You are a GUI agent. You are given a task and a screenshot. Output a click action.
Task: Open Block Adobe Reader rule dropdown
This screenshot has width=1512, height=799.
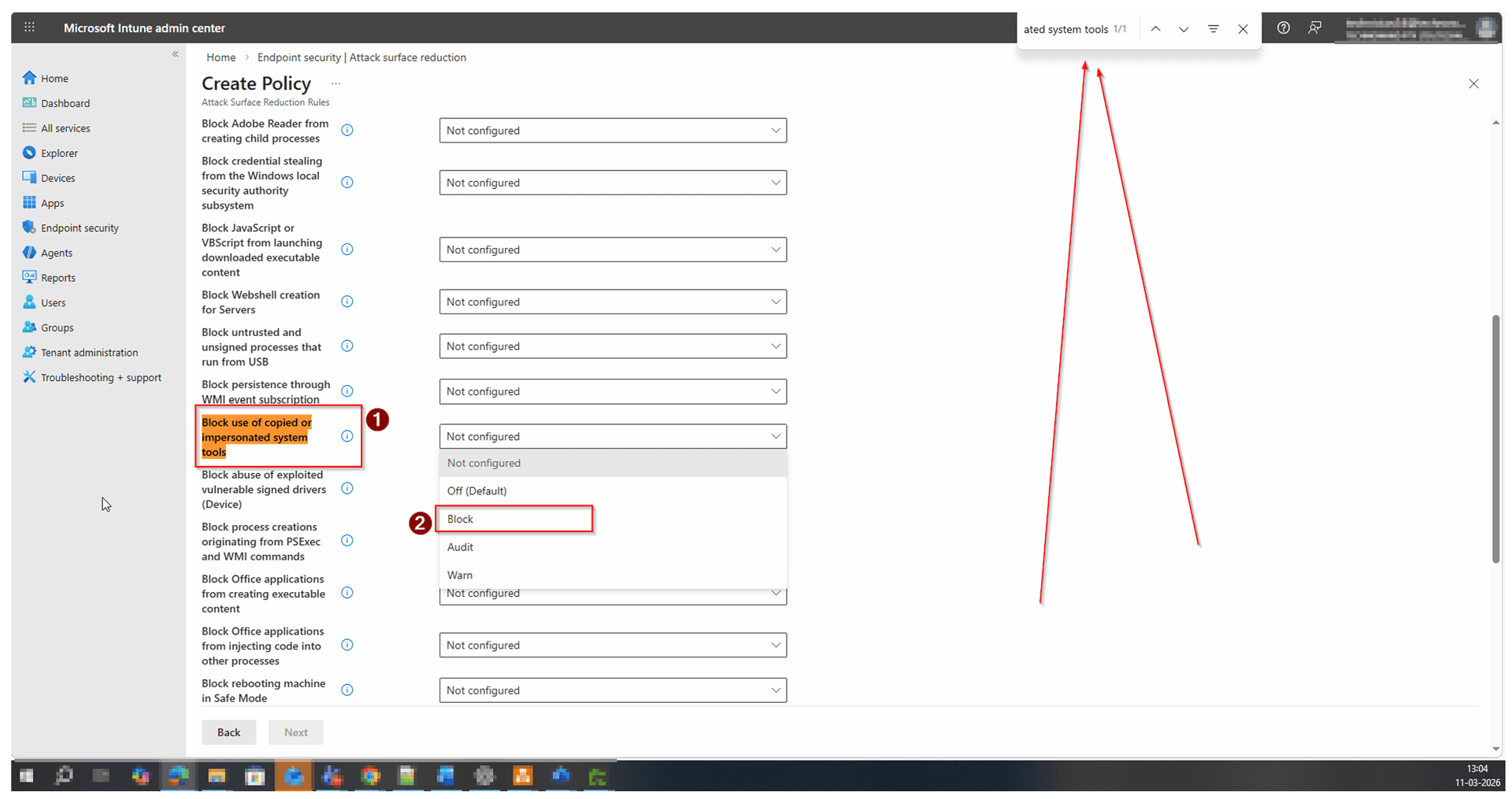pyautogui.click(x=613, y=131)
